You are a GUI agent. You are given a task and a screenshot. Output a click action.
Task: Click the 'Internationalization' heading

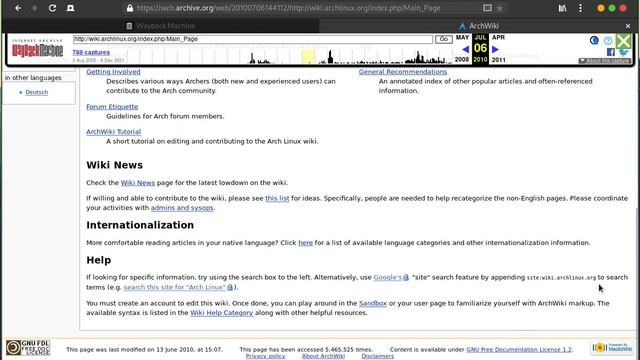pyautogui.click(x=140, y=225)
